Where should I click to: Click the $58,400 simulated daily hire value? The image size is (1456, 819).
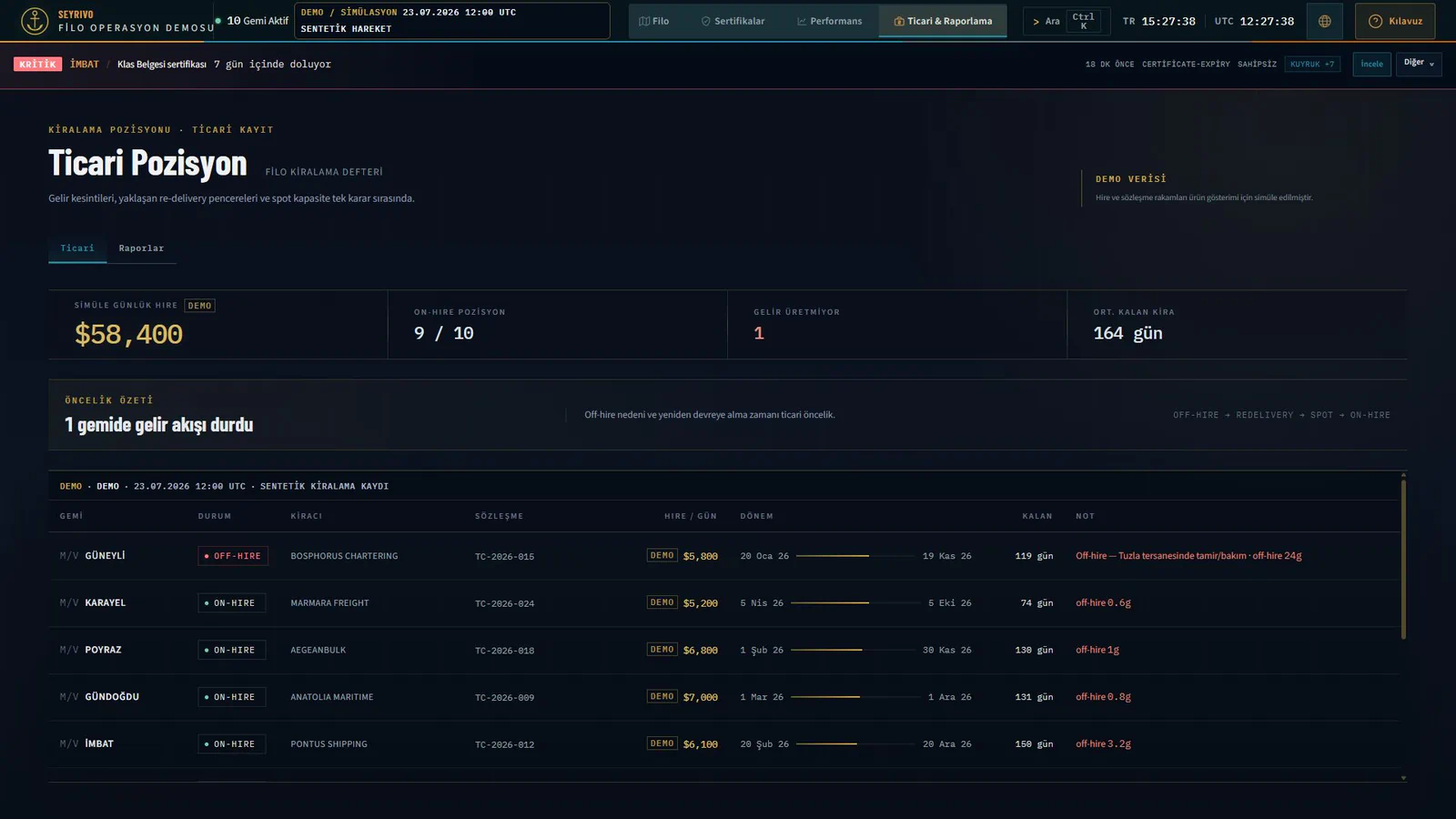tap(128, 334)
